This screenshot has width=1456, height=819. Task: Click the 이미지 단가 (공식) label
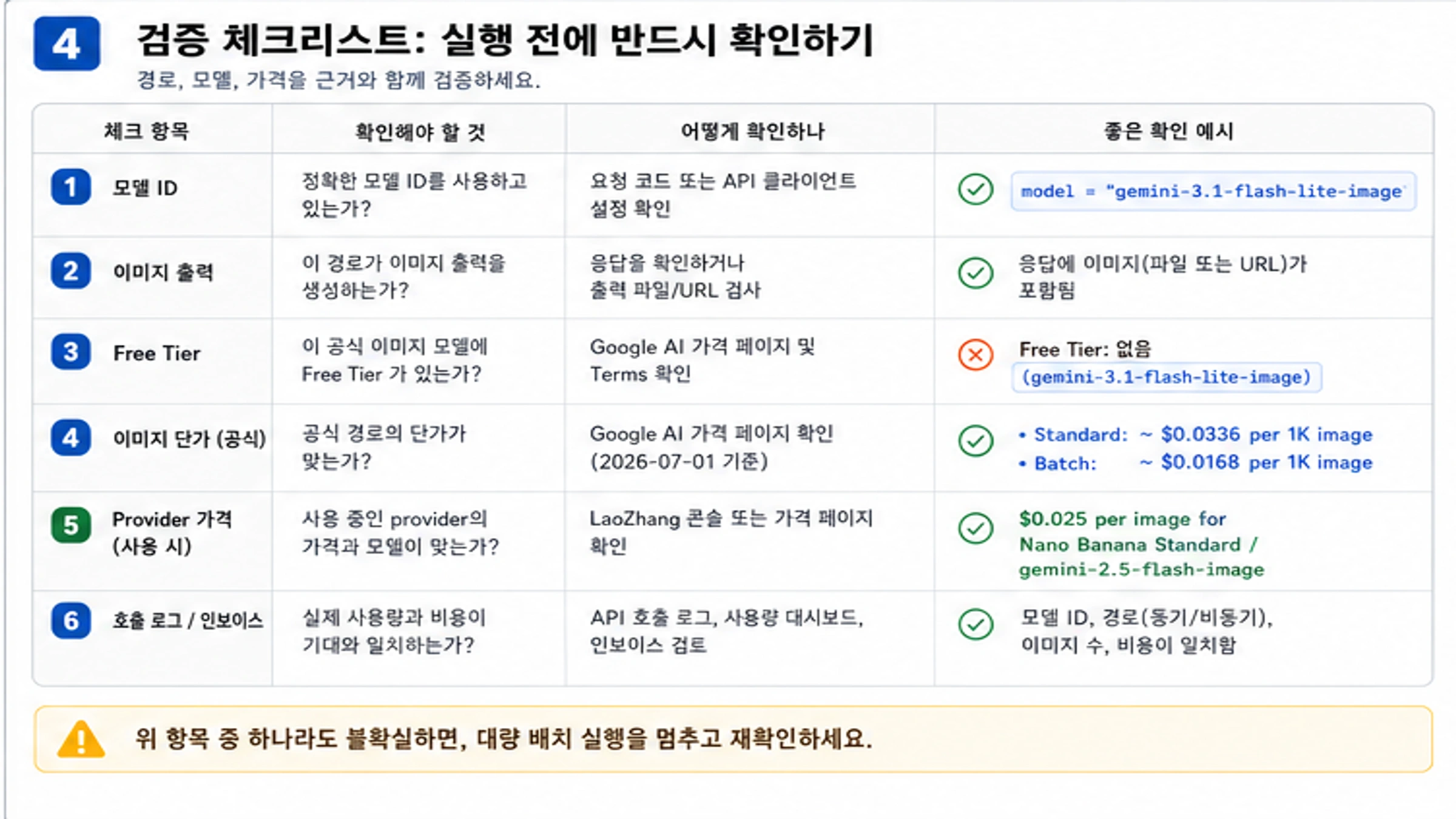189,439
